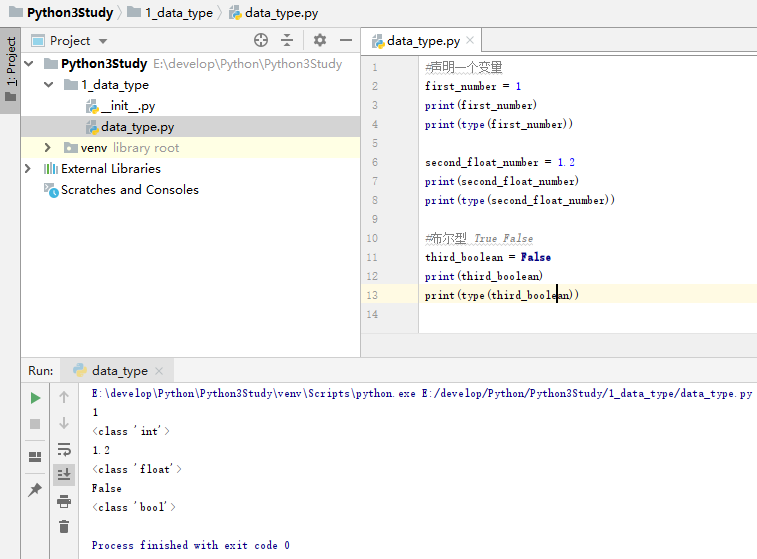
Task: Clear console output with the trash icon
Action: point(64,526)
